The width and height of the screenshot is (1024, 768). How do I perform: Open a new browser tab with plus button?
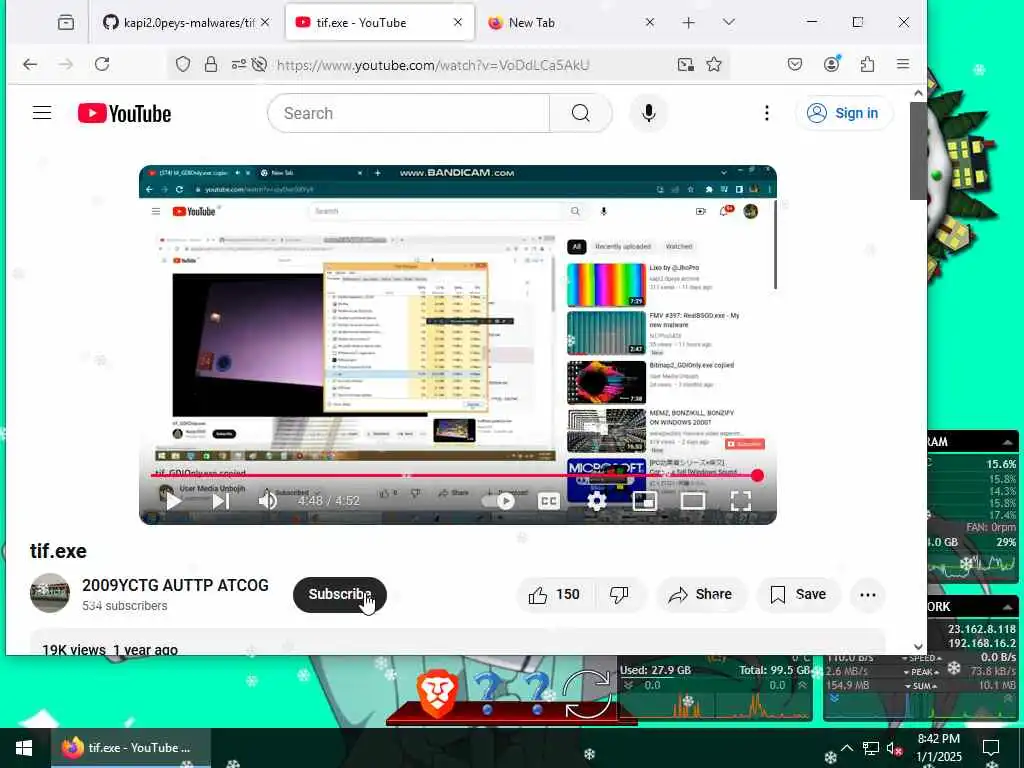(x=688, y=23)
